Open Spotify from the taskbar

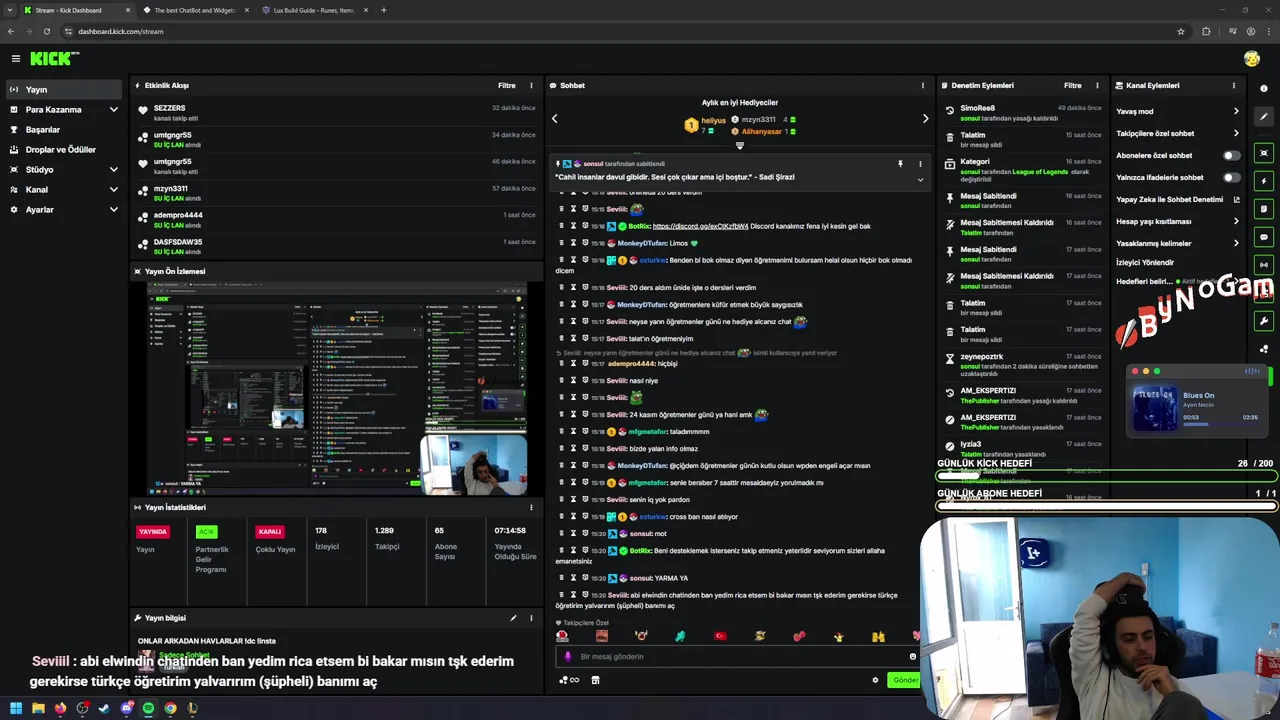click(x=148, y=708)
